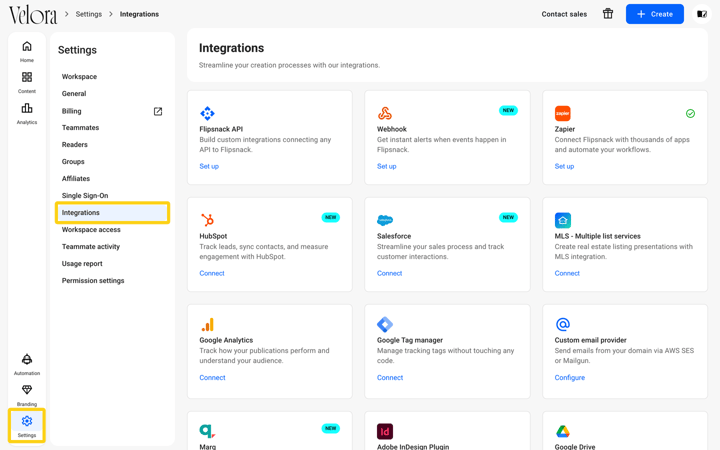This screenshot has width=720, height=450.
Task: Open Usage report menu item
Action: (x=82, y=264)
